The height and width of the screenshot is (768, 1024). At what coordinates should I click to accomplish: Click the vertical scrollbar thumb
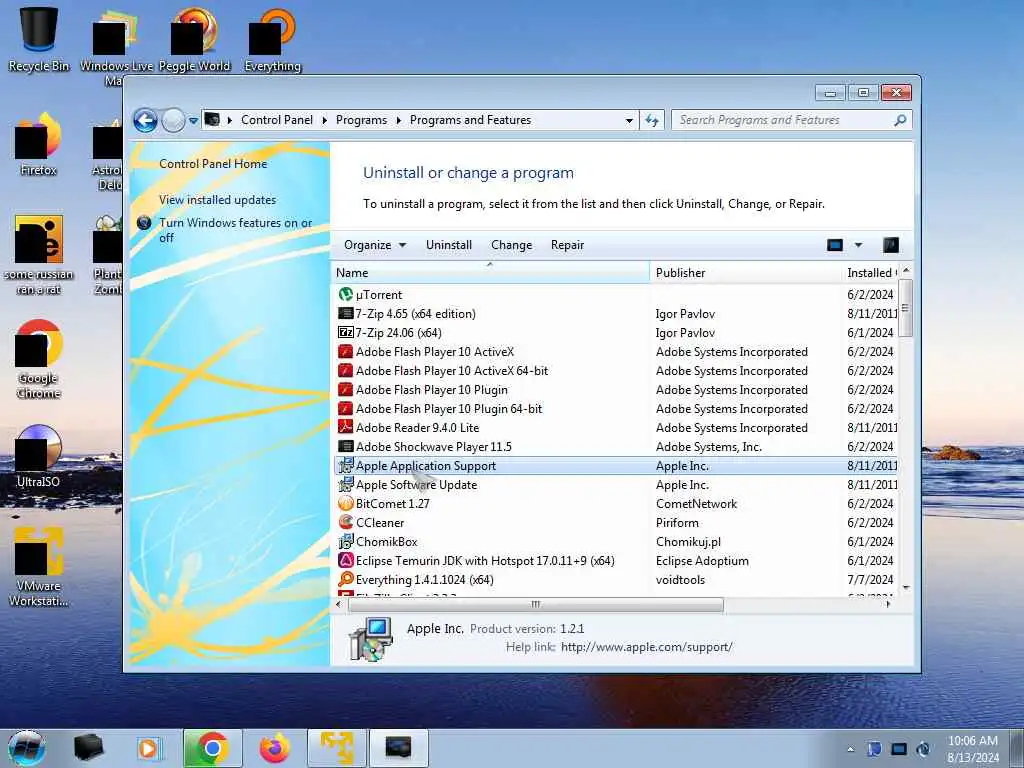point(905,308)
